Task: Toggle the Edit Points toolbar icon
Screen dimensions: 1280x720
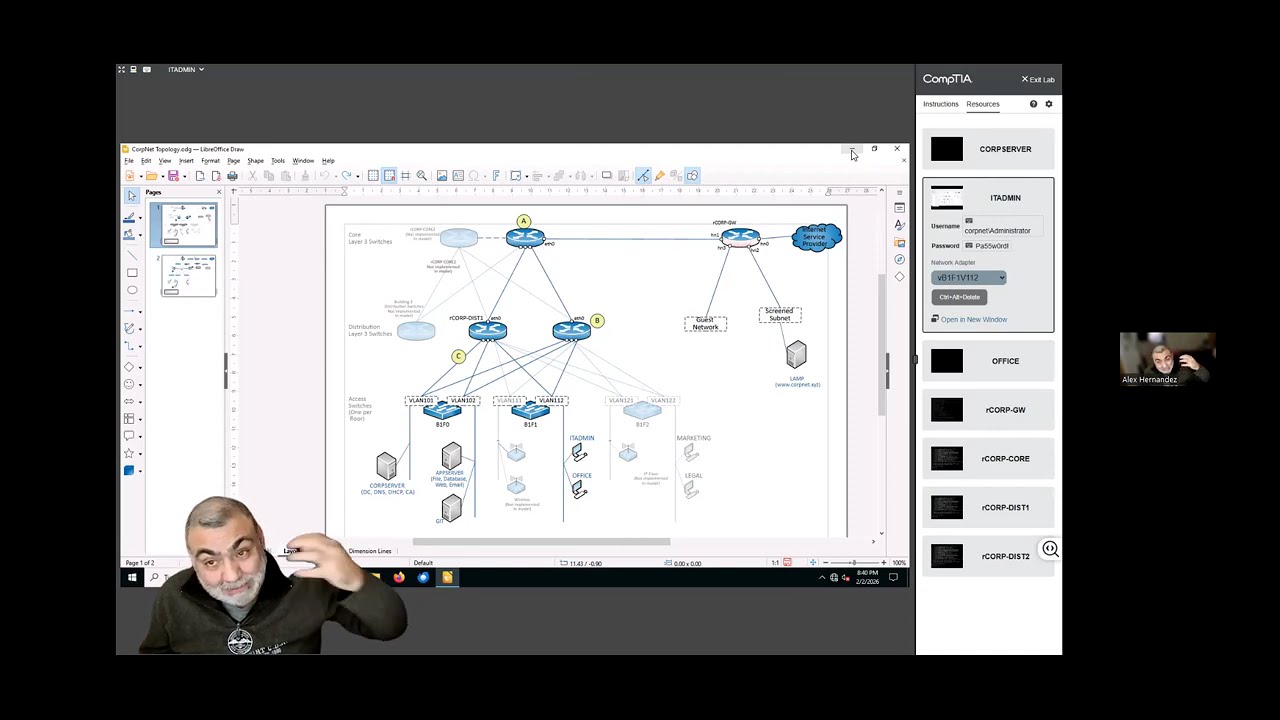Action: 643,176
